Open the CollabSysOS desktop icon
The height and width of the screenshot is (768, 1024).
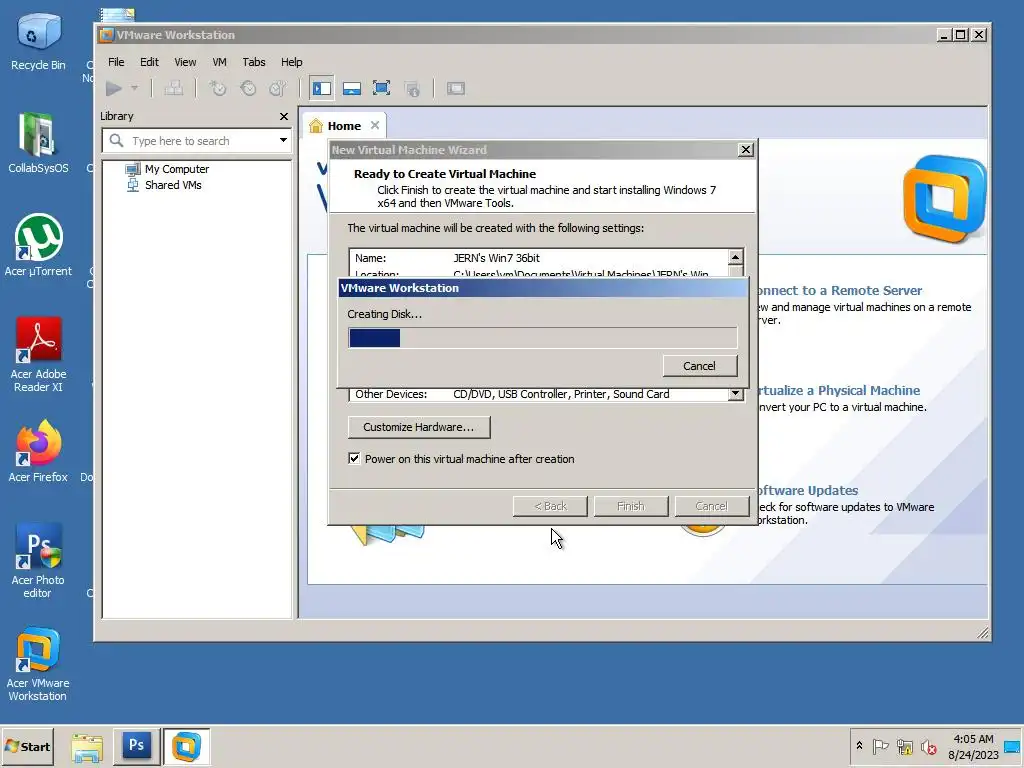[x=39, y=142]
